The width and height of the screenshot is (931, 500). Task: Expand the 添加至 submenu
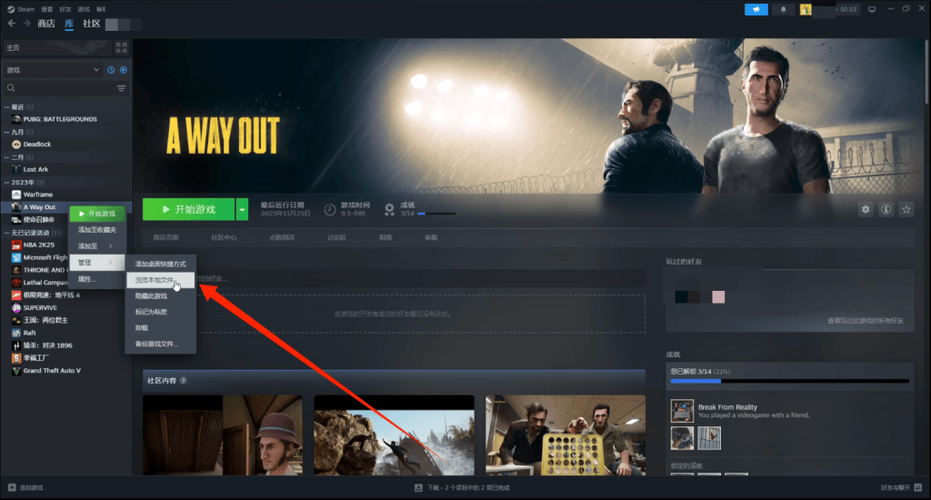click(97, 246)
